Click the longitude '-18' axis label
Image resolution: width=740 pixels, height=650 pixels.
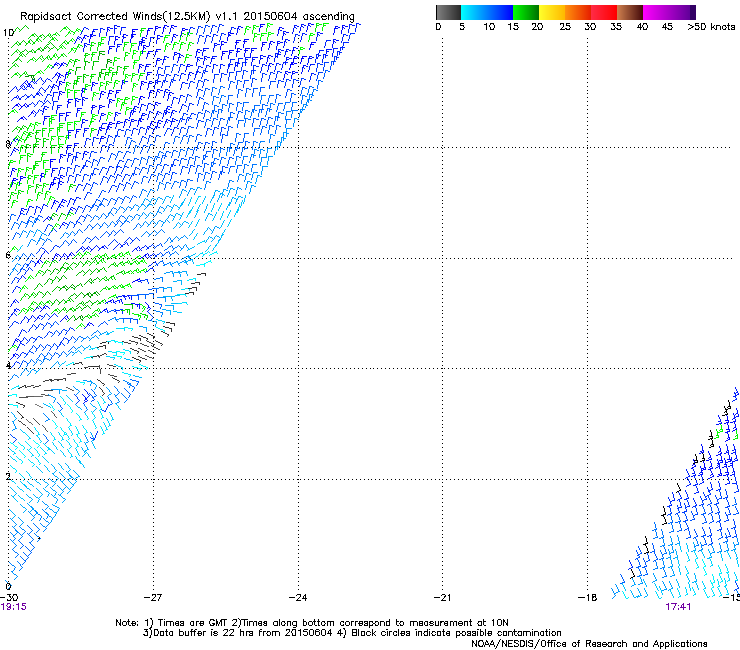point(588,598)
